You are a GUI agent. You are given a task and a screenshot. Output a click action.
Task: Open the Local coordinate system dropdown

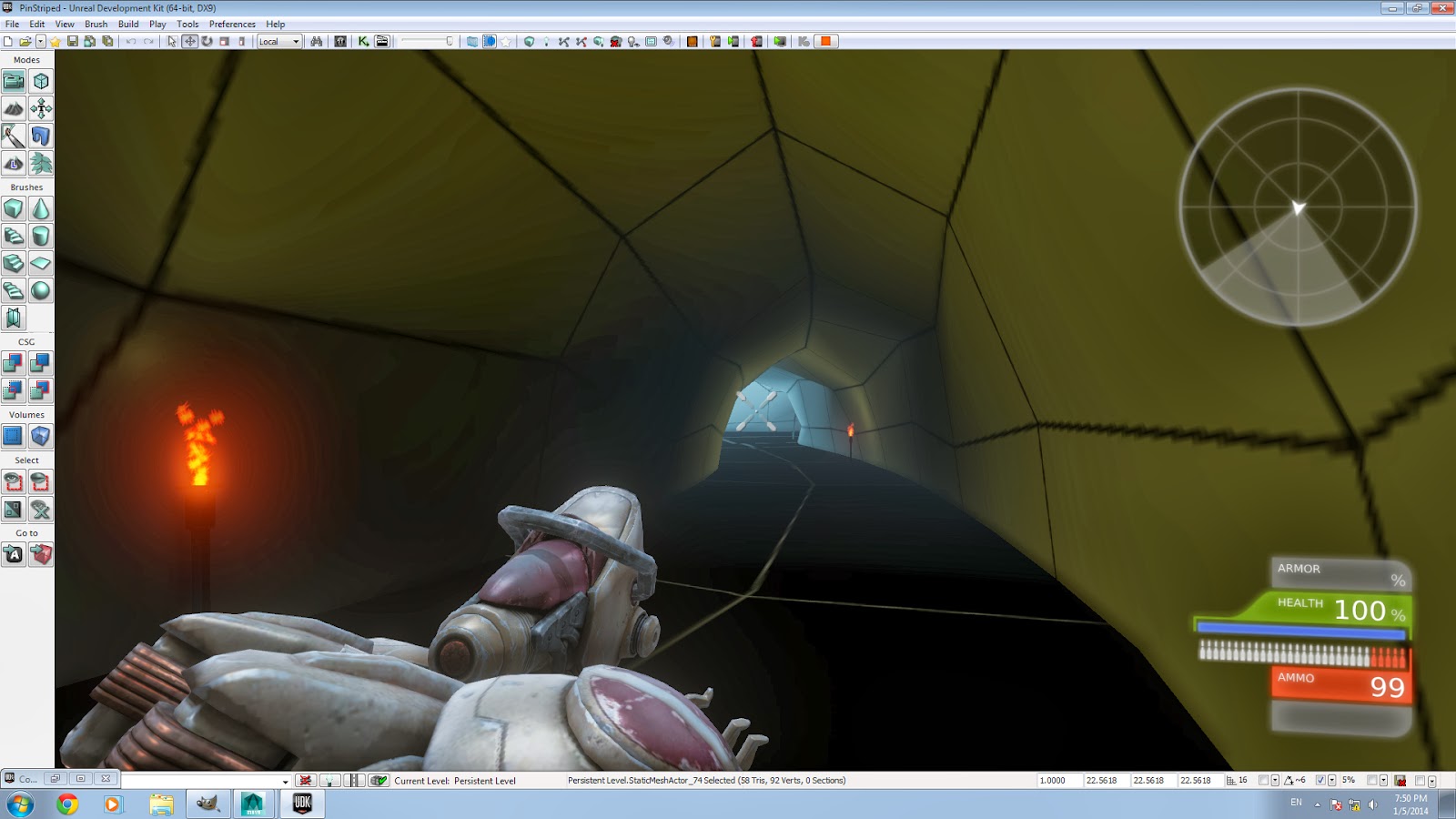(x=278, y=41)
